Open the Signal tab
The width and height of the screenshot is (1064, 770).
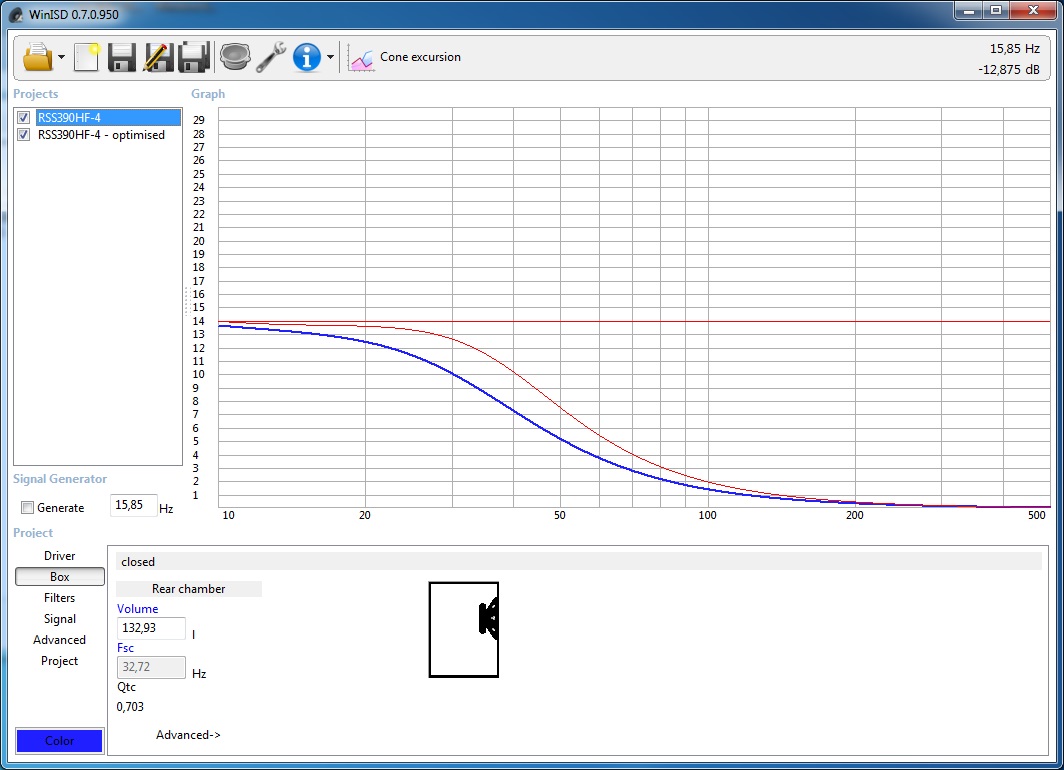pos(60,619)
